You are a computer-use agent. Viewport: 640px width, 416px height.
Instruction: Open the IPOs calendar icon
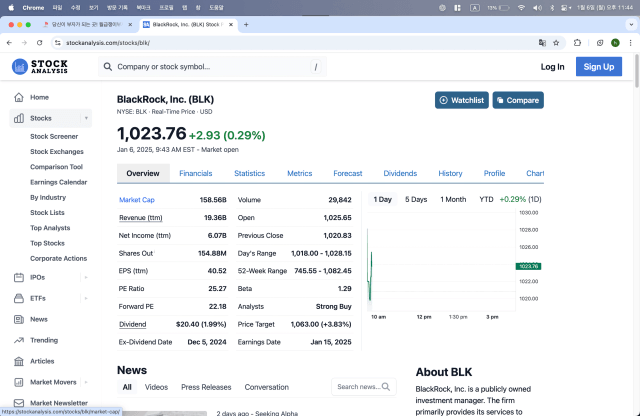[19, 278]
